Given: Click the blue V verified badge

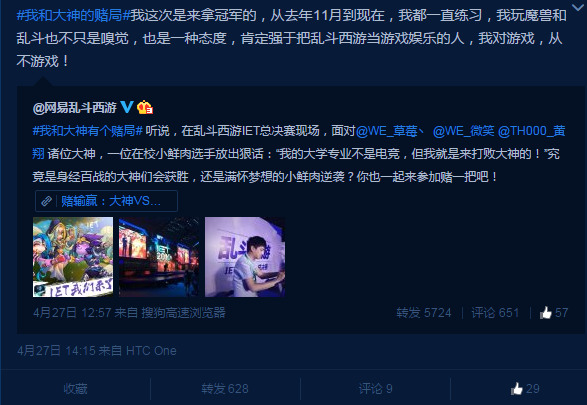Looking at the screenshot, I should [127, 107].
